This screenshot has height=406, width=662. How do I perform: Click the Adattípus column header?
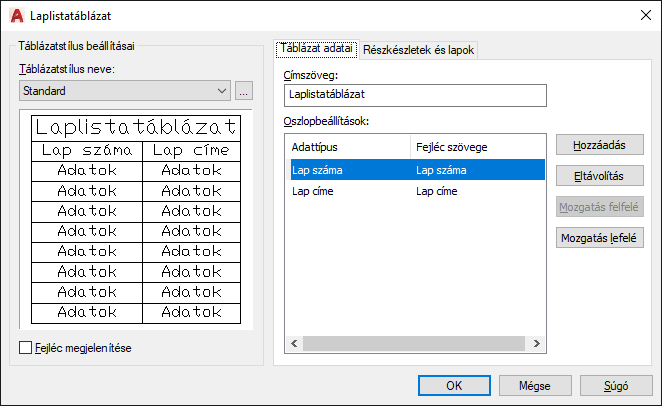click(x=346, y=147)
